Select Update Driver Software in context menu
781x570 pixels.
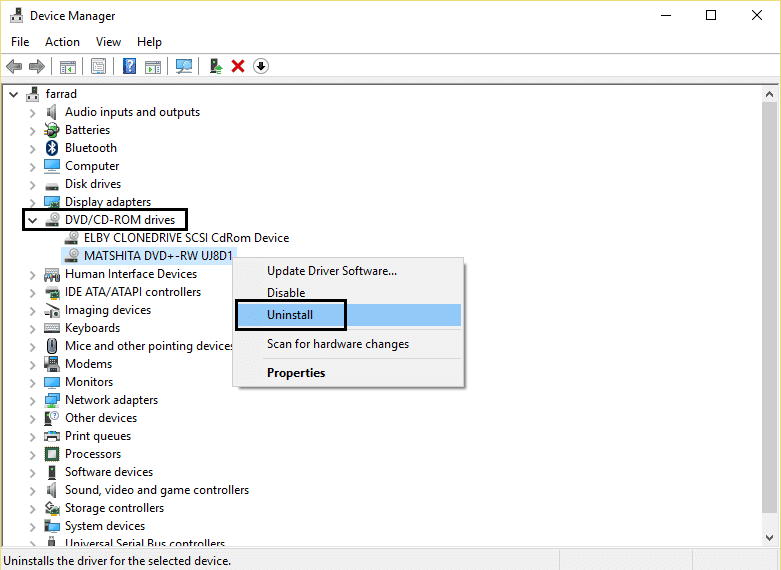[331, 271]
